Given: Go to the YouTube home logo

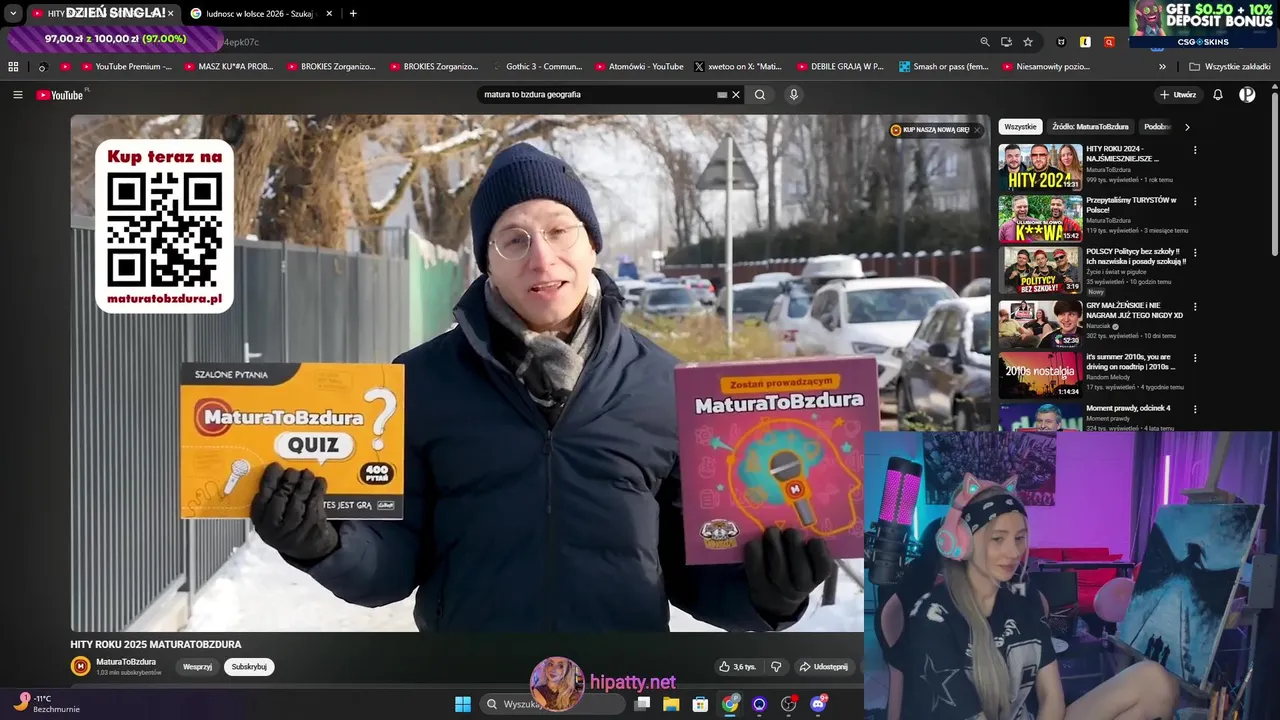Looking at the screenshot, I should click(x=60, y=95).
